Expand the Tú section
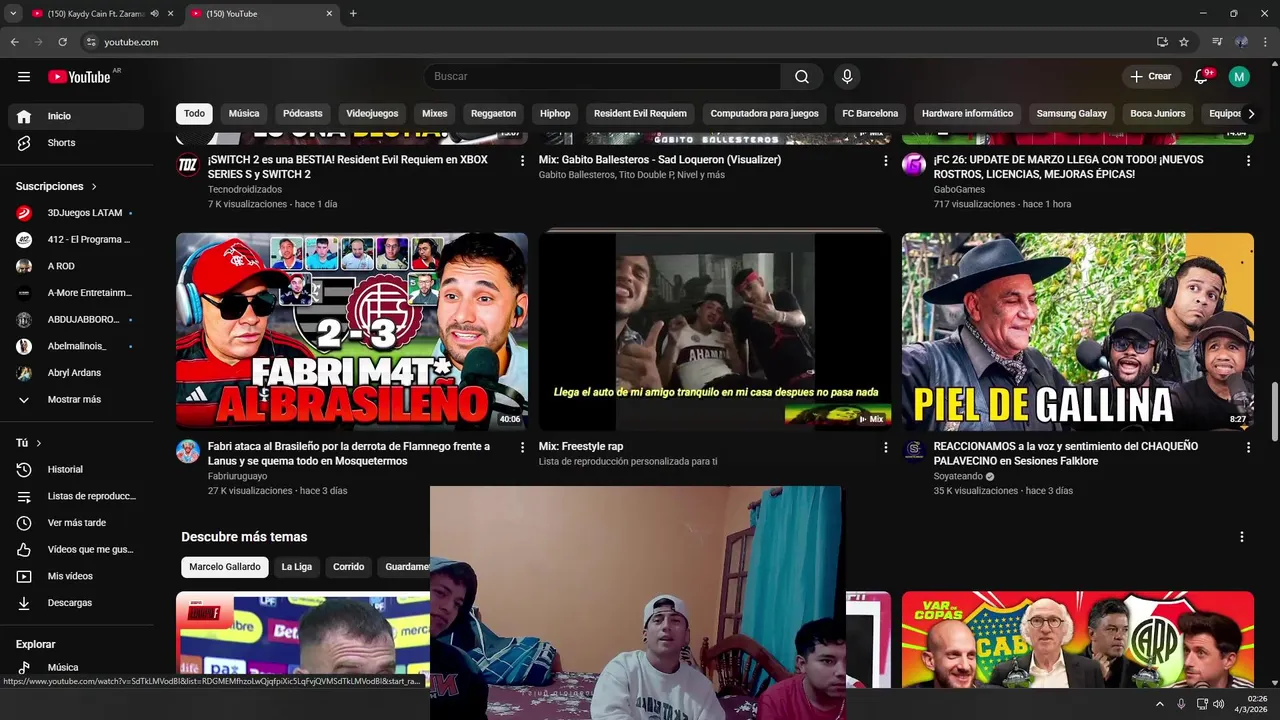Screen dimensions: 1280x720 (x=39, y=443)
